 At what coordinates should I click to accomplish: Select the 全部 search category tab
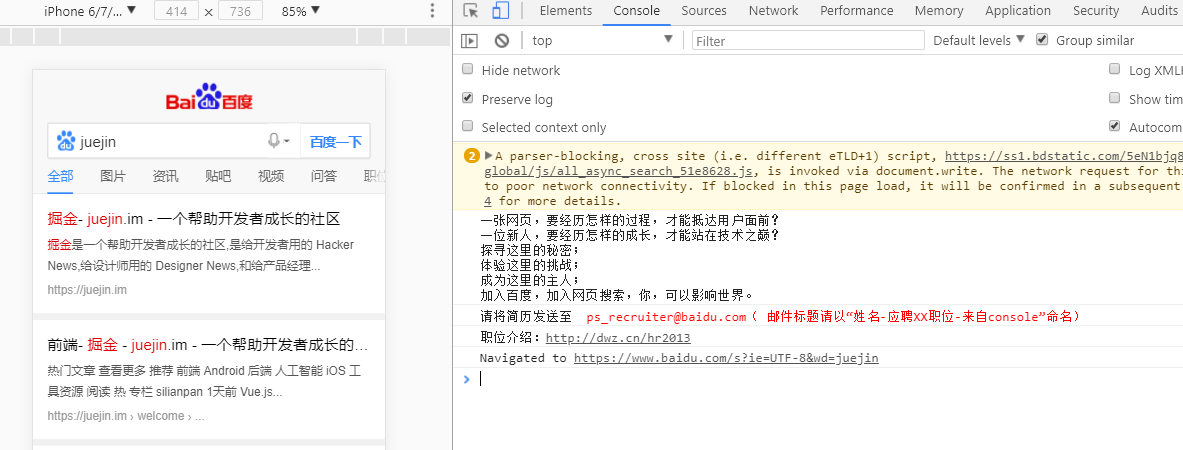coord(60,176)
